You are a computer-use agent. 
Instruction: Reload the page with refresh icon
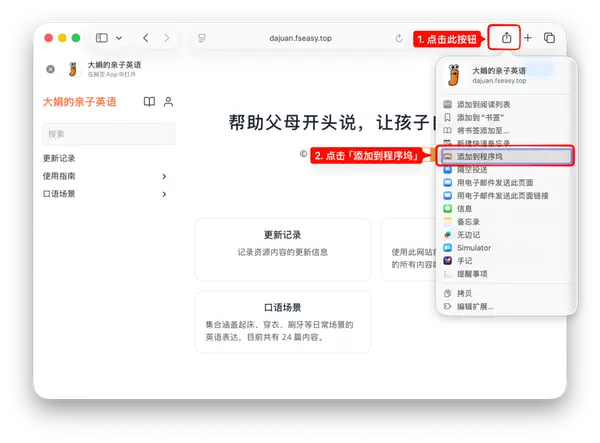click(399, 38)
